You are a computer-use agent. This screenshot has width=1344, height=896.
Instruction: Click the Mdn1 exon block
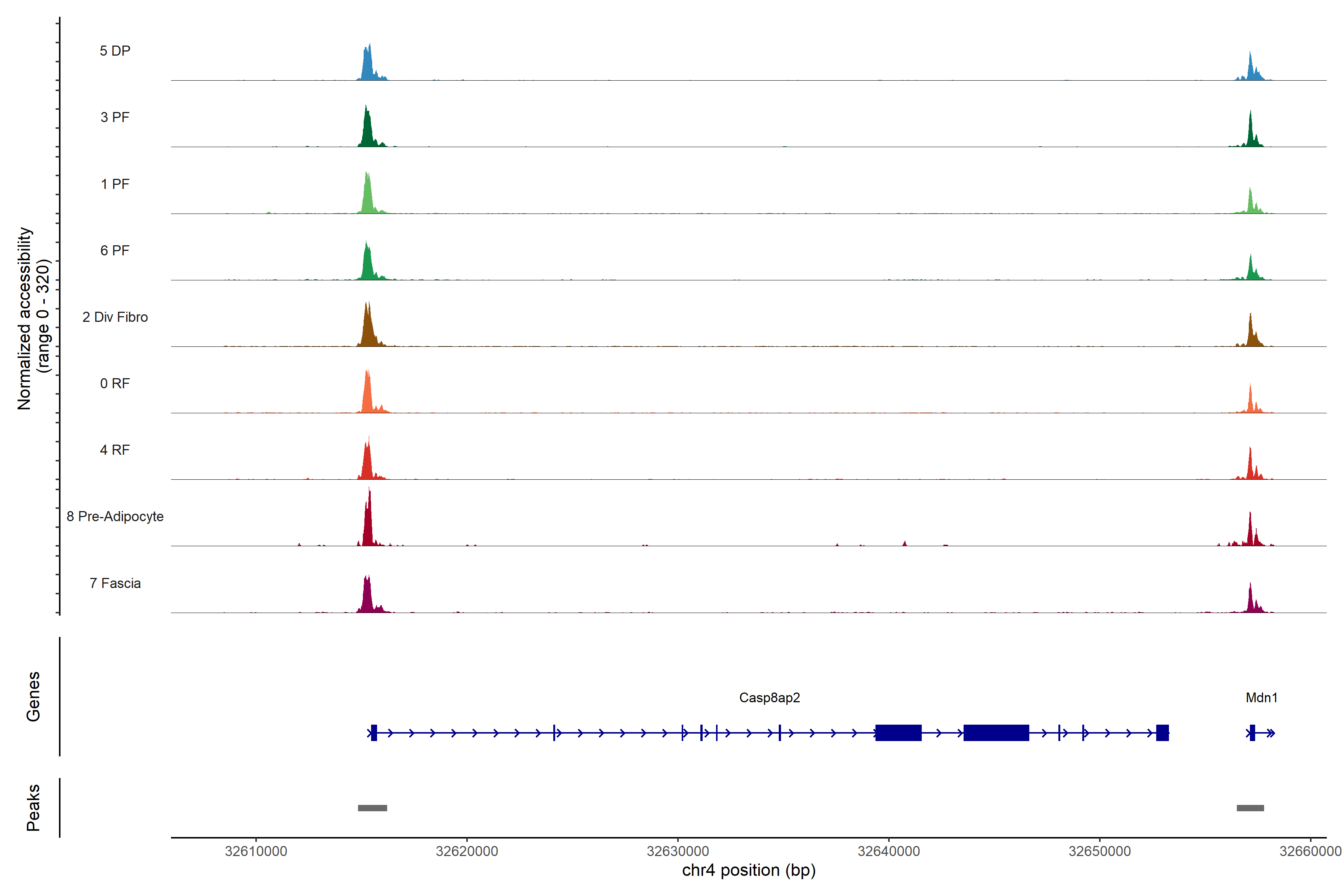point(1253,732)
